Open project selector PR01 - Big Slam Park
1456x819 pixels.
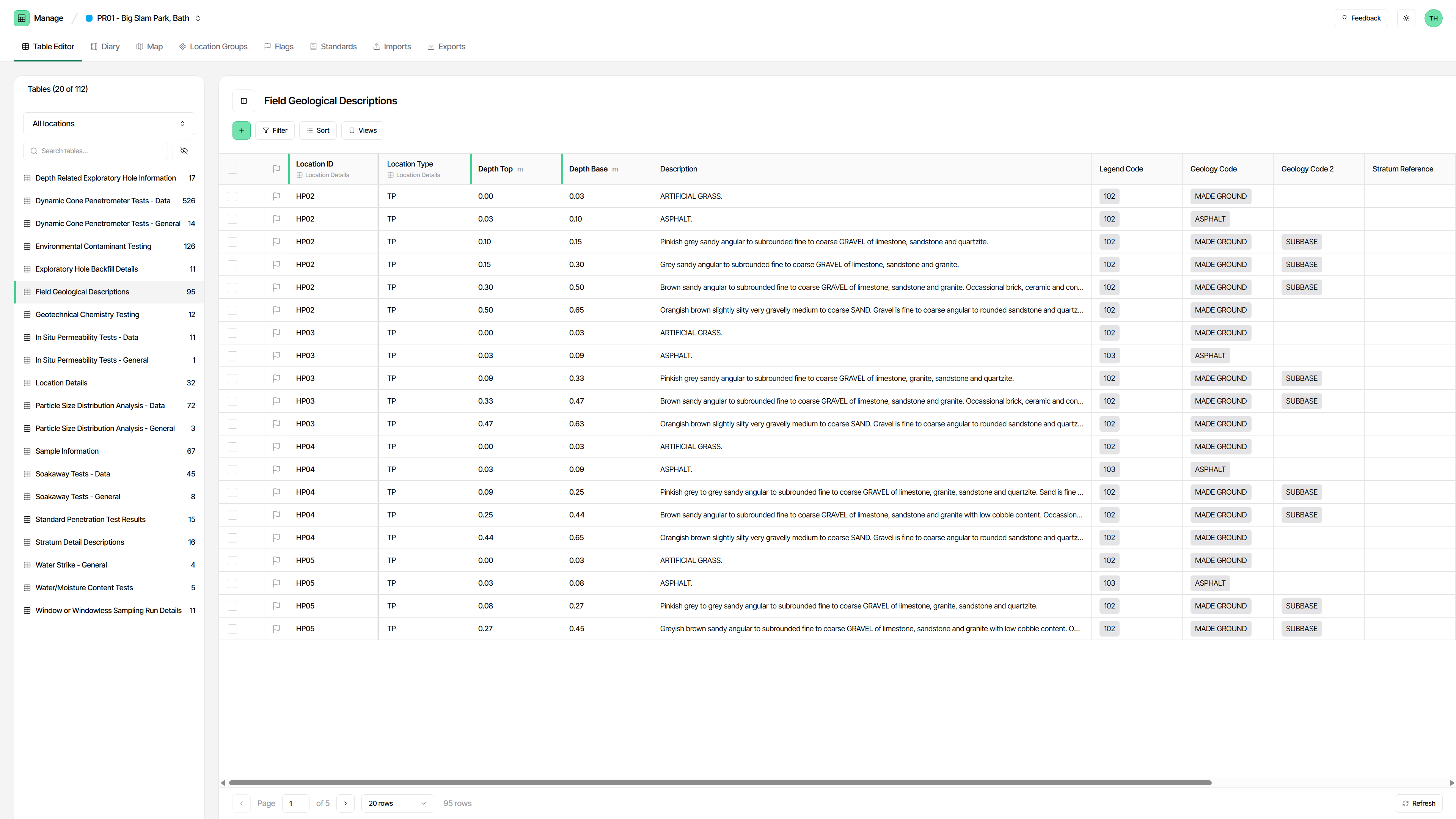point(143,18)
